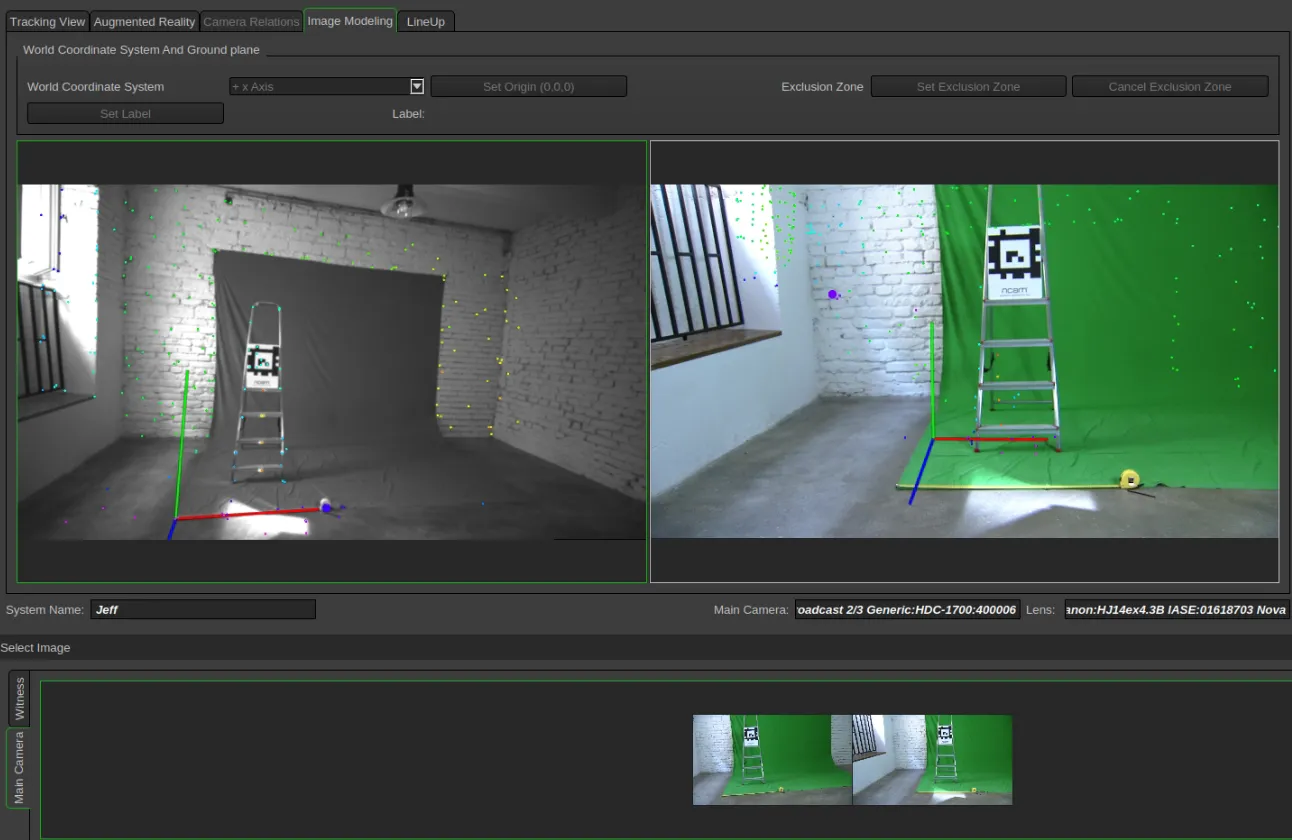Click the Set Label button
Image resolution: width=1292 pixels, height=840 pixels.
pos(125,114)
